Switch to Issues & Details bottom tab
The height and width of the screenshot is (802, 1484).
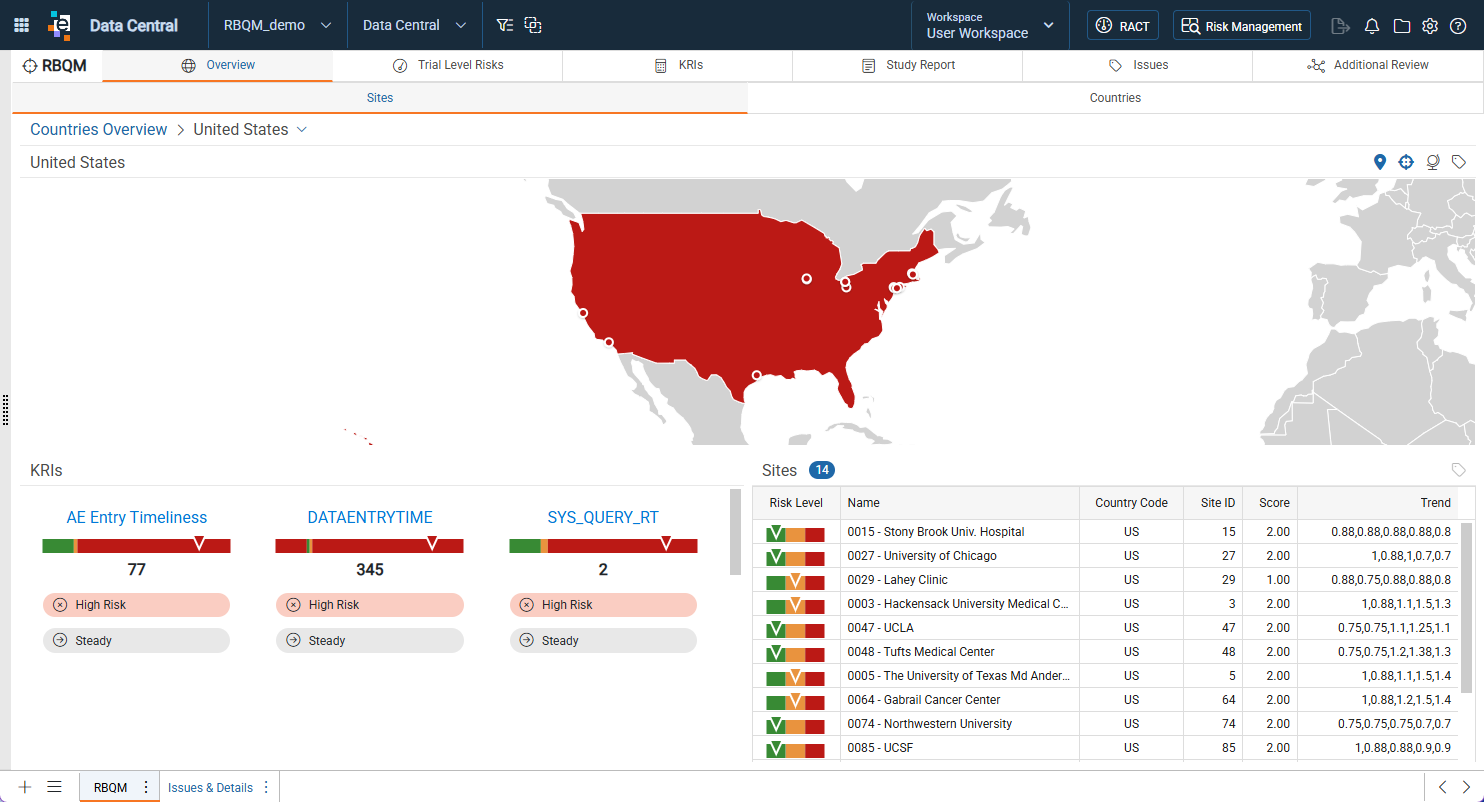coord(210,787)
